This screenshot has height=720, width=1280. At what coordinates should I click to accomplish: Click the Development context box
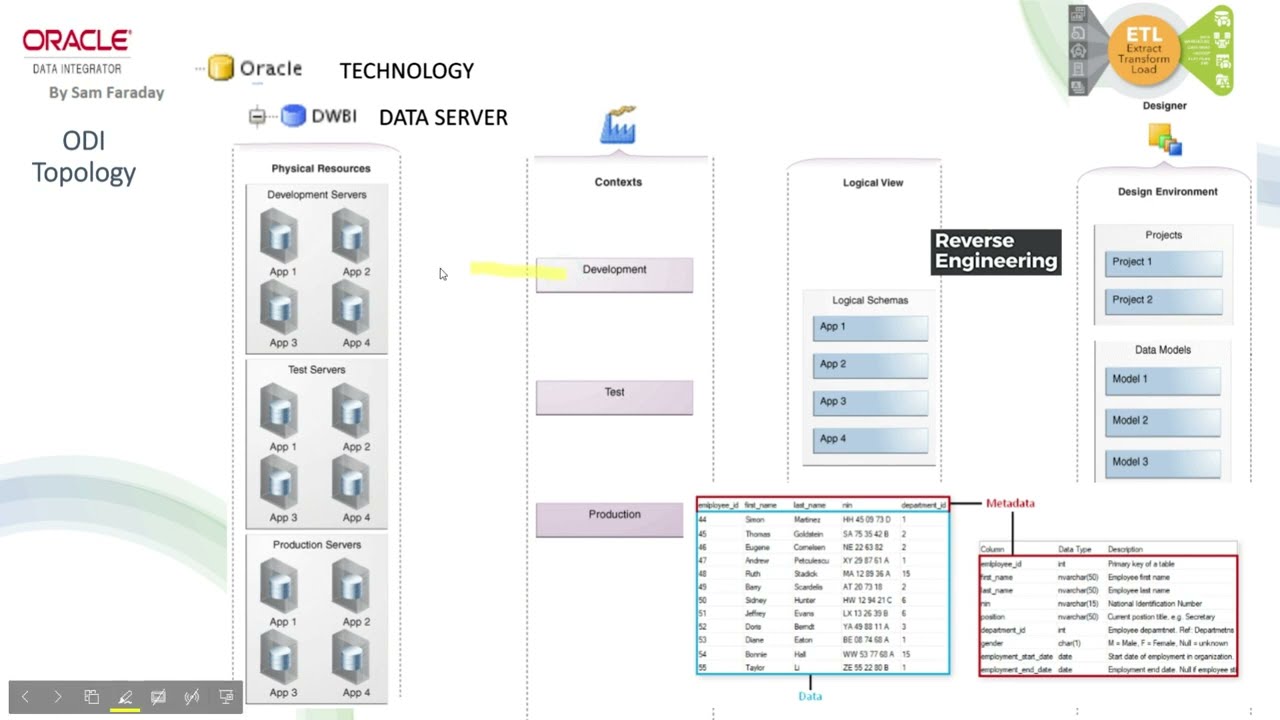click(614, 275)
